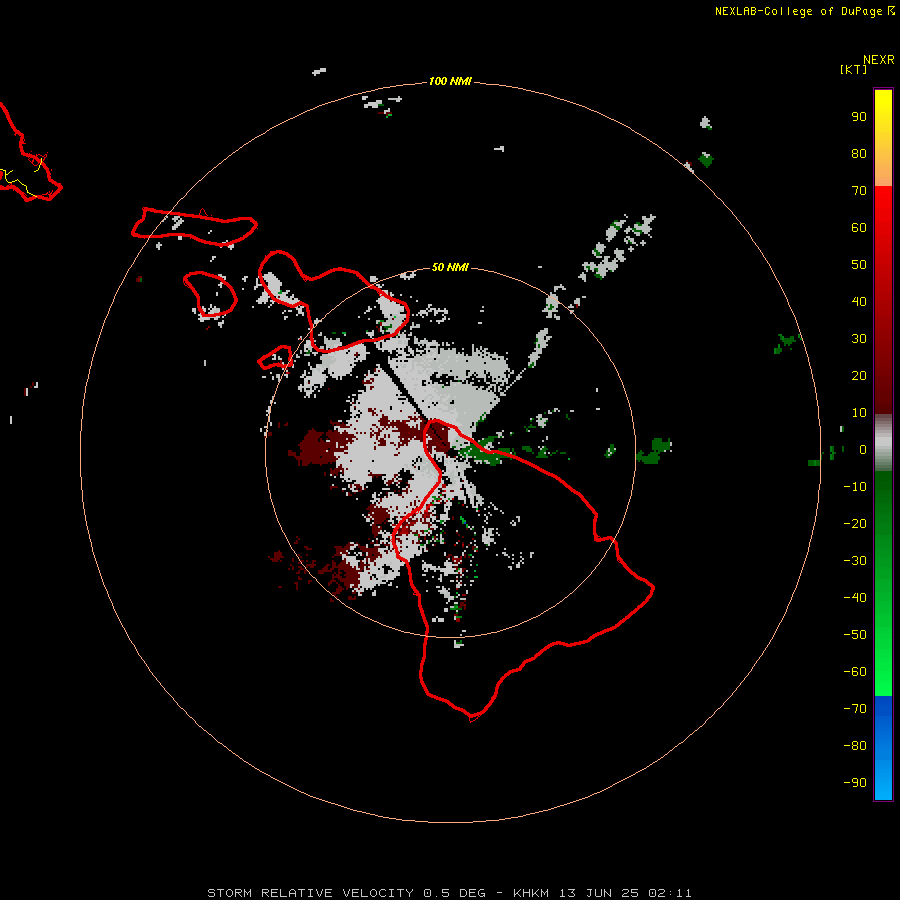Click the -50 value on velocity scale
The image size is (900, 900).
[855, 635]
